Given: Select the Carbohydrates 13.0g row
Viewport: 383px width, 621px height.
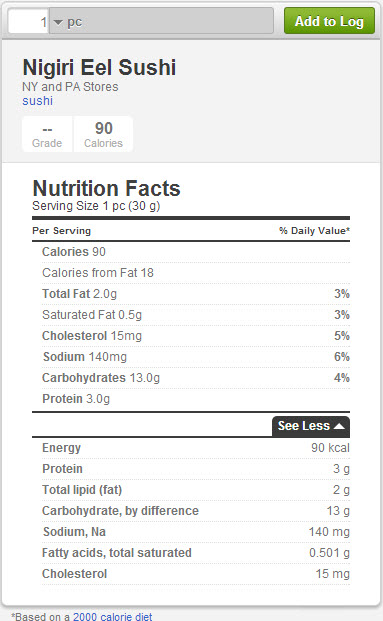Looking at the screenshot, I should pyautogui.click(x=196, y=378).
